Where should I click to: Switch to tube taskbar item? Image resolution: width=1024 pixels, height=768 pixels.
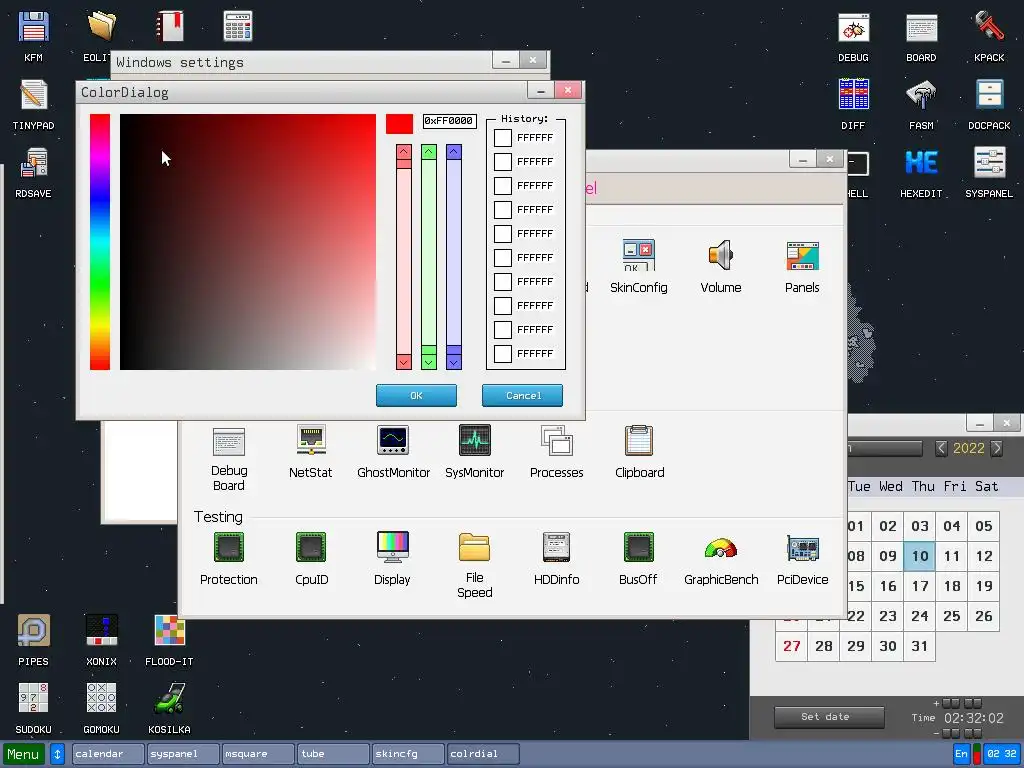tap(332, 754)
